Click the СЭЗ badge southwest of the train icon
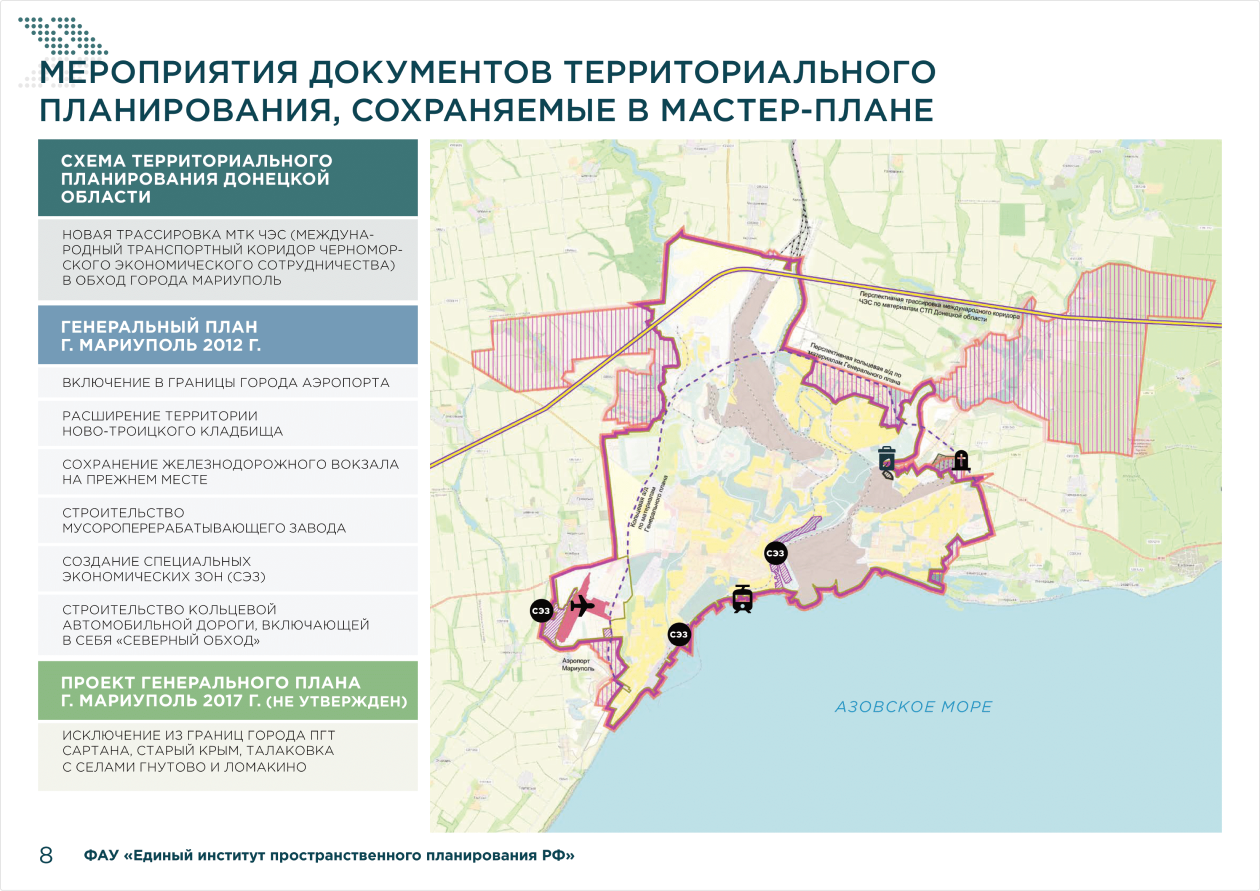This screenshot has width=1260, height=891. [679, 634]
